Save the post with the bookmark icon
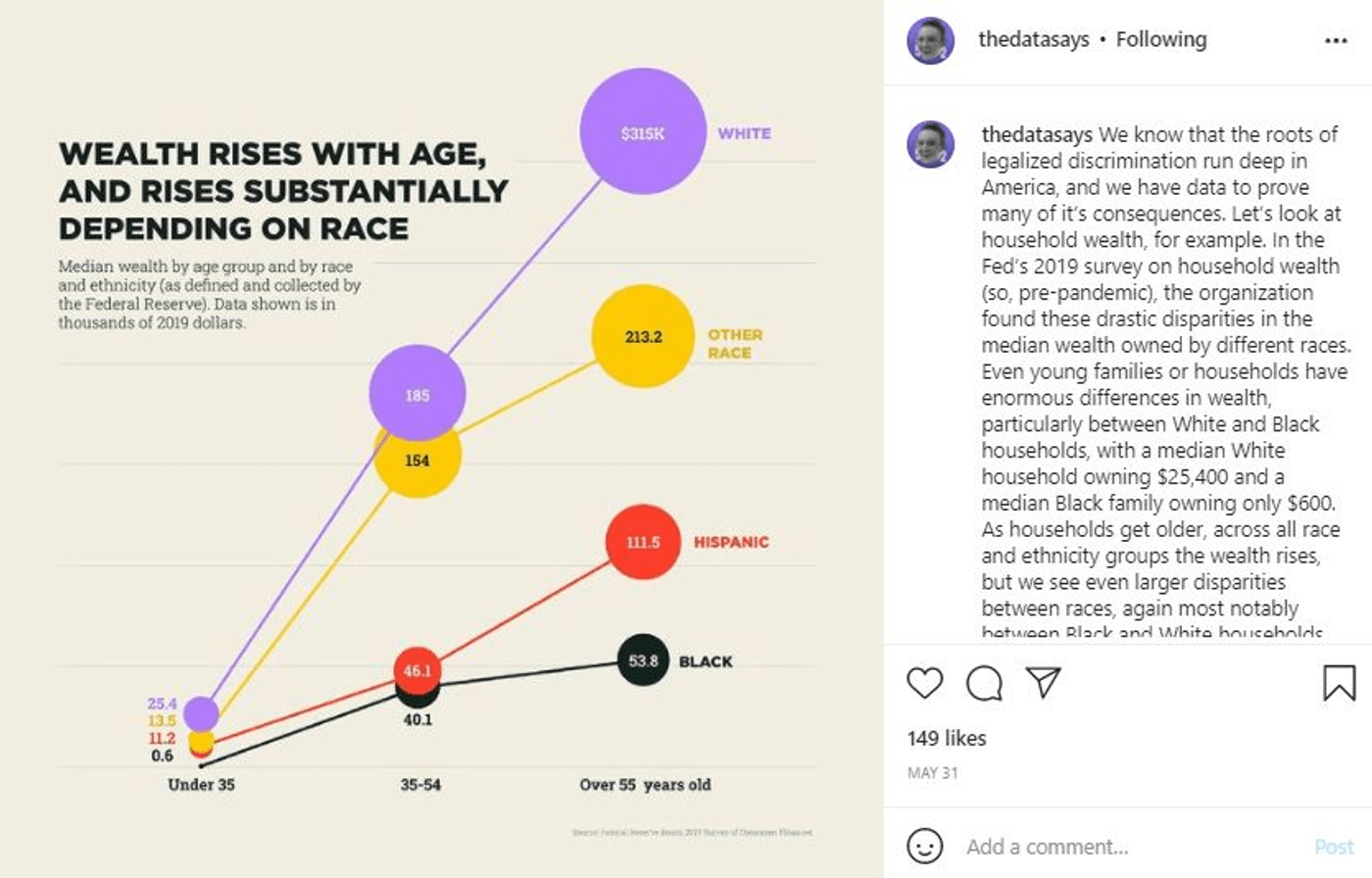The image size is (1372, 878). [1339, 683]
